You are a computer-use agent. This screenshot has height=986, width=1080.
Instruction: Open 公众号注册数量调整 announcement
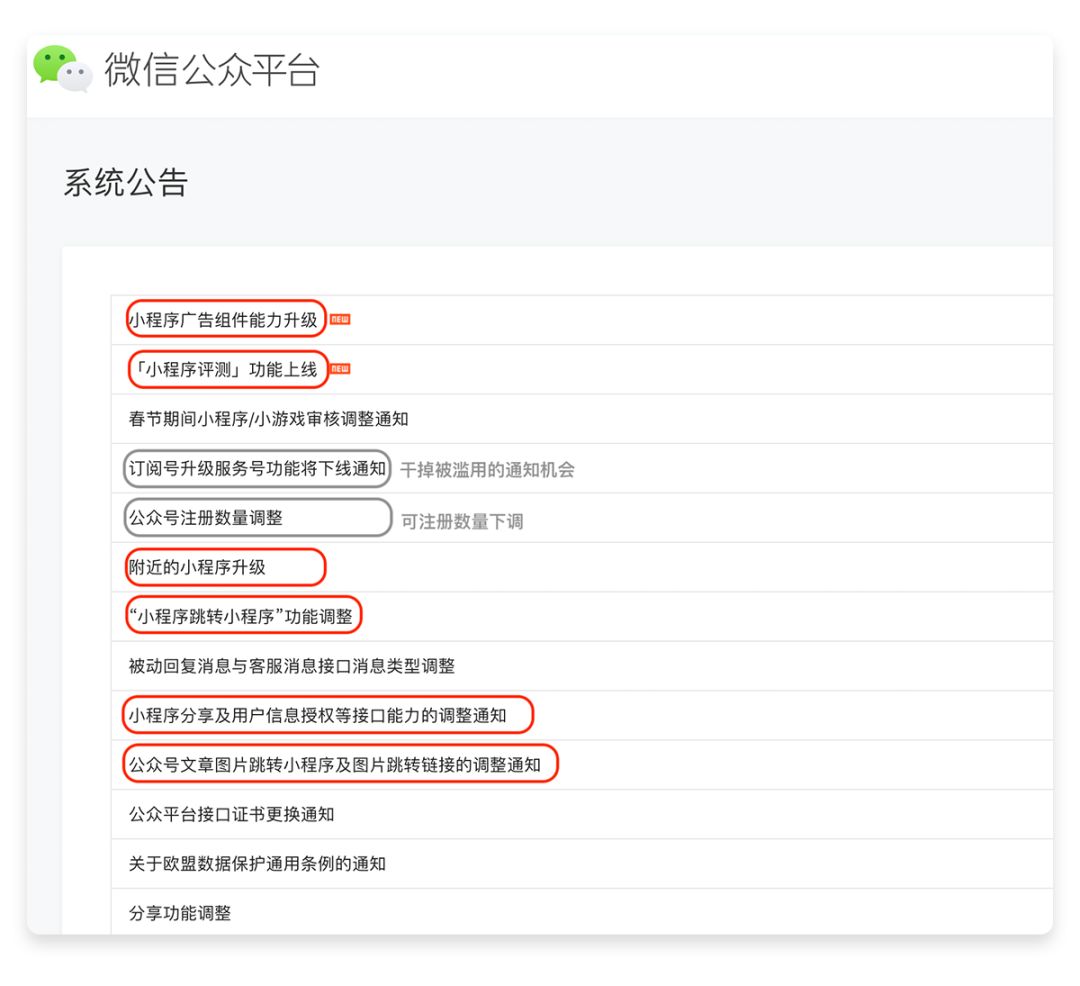click(206, 518)
